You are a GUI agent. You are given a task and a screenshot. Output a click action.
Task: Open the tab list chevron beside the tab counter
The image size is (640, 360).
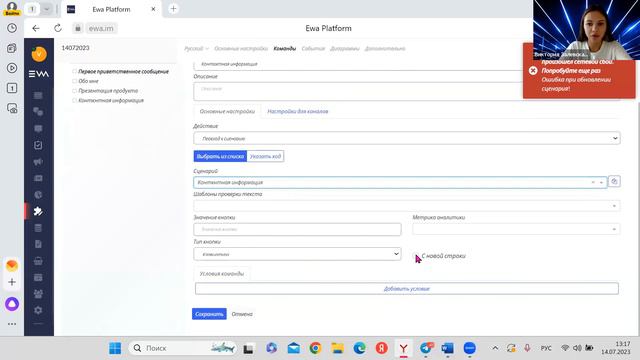point(47,9)
